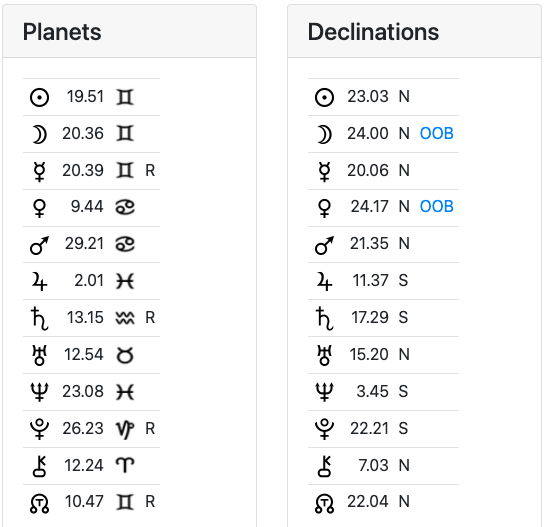This screenshot has height=527, width=545.
Task: Click the Chiron key glyph in Planets
Action: pyautogui.click(x=39, y=466)
